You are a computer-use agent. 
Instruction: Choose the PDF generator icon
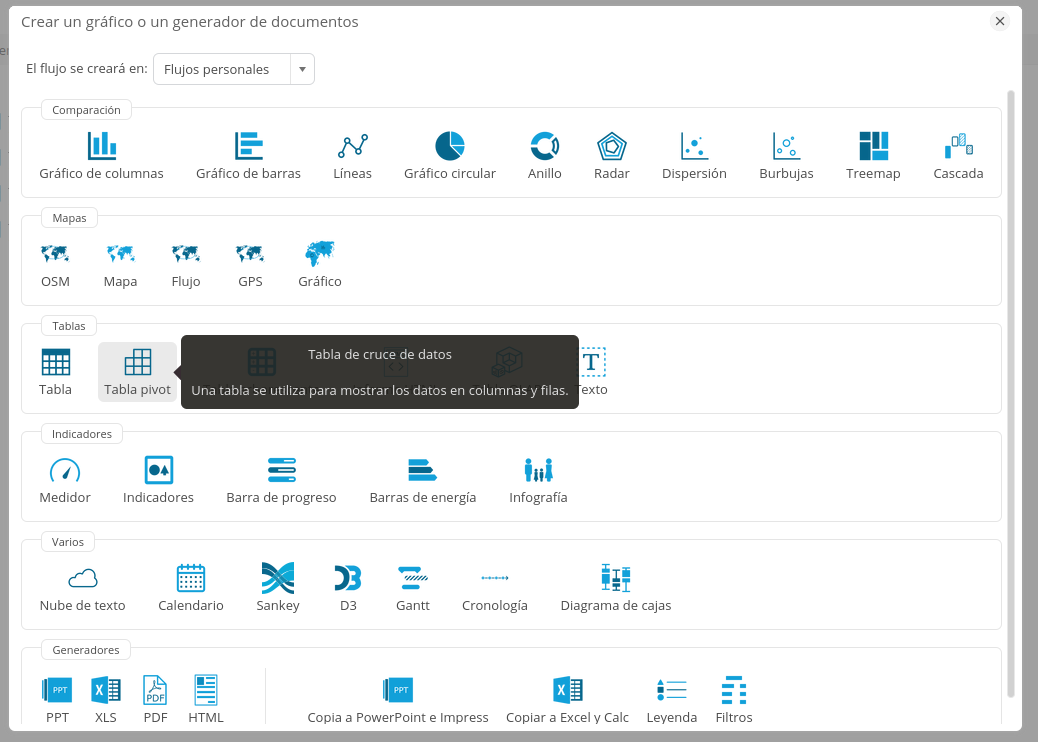click(155, 690)
